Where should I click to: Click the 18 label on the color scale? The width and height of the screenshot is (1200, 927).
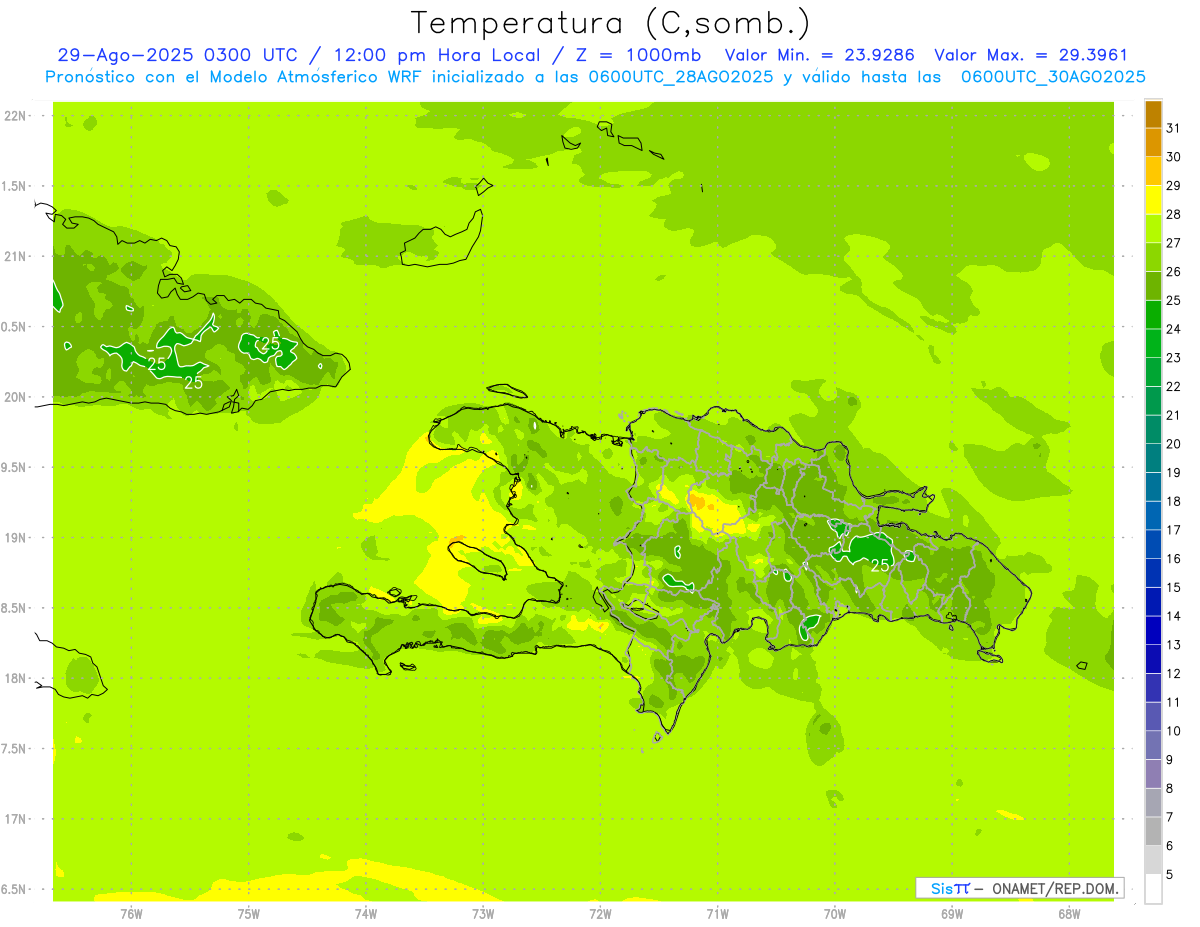tap(1174, 501)
